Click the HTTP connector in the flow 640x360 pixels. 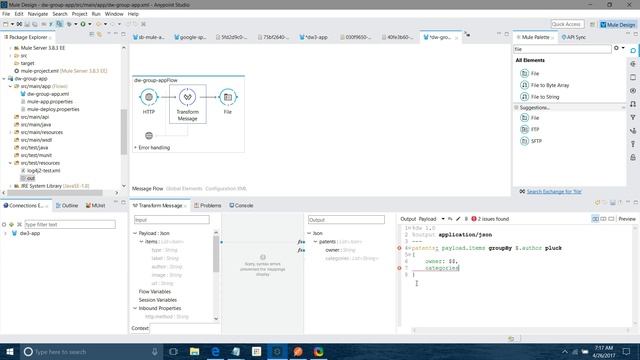(149, 97)
